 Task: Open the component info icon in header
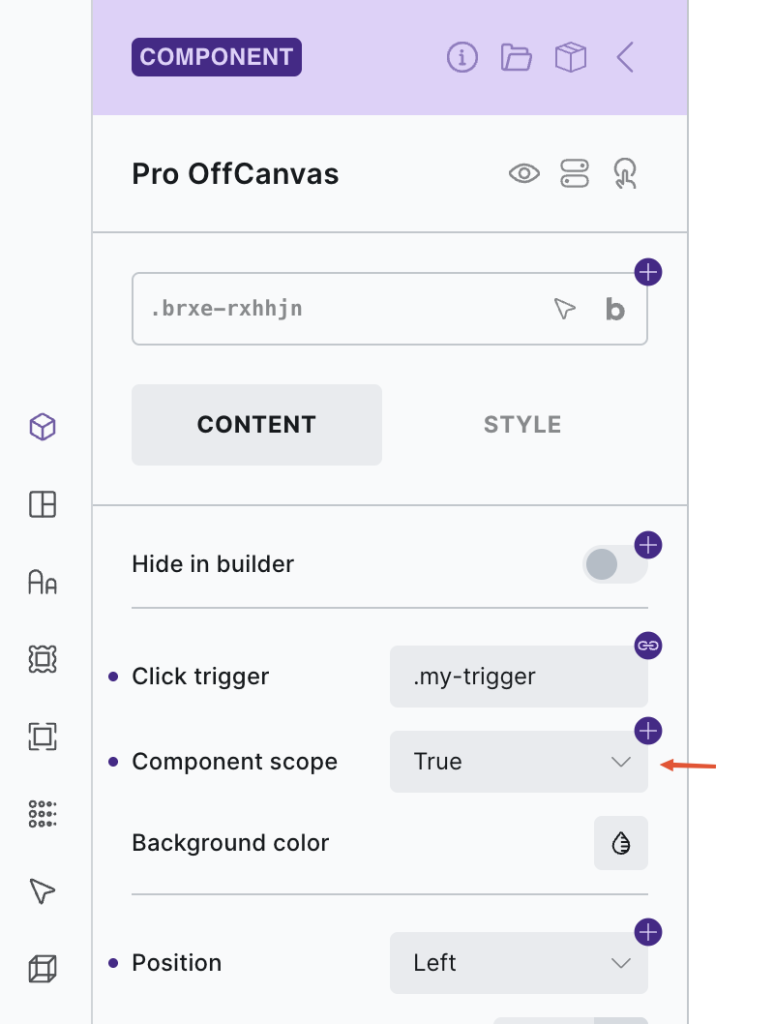pyautogui.click(x=461, y=57)
